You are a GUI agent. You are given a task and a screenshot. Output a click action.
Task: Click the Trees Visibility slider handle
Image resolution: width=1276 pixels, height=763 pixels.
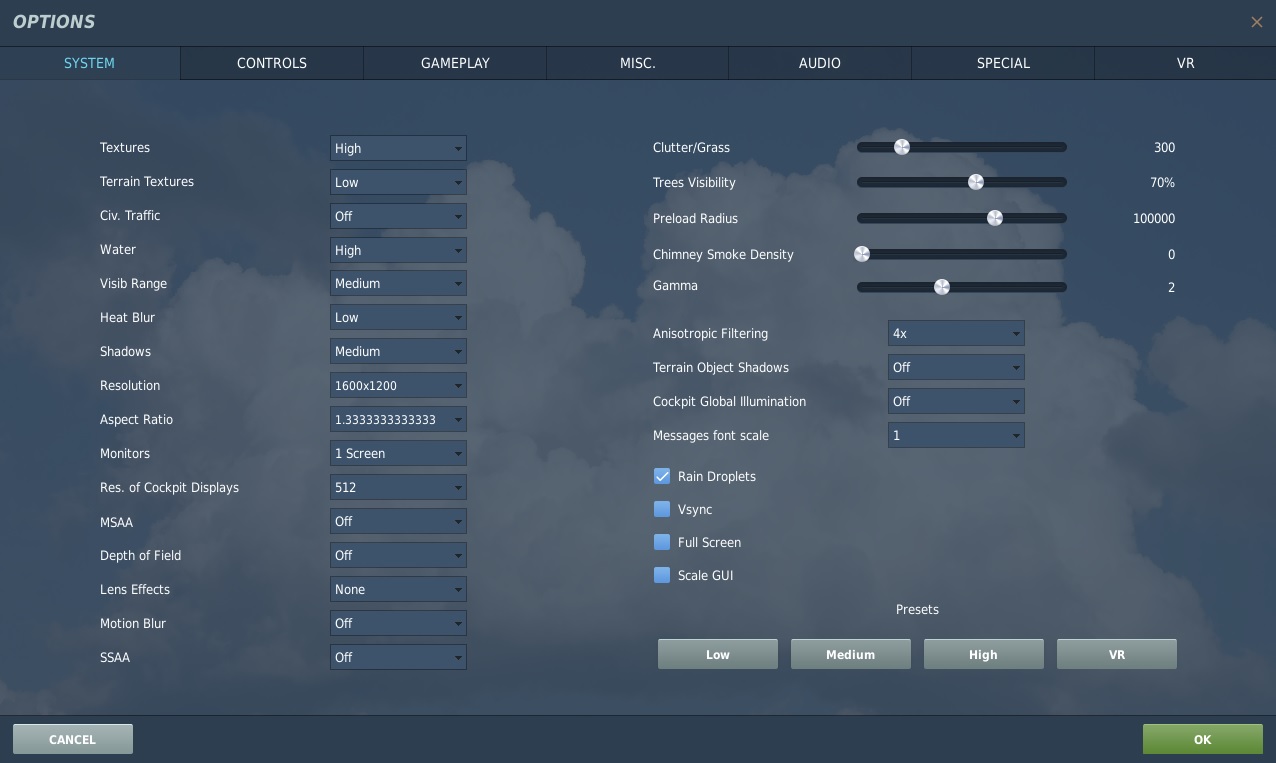pos(976,182)
